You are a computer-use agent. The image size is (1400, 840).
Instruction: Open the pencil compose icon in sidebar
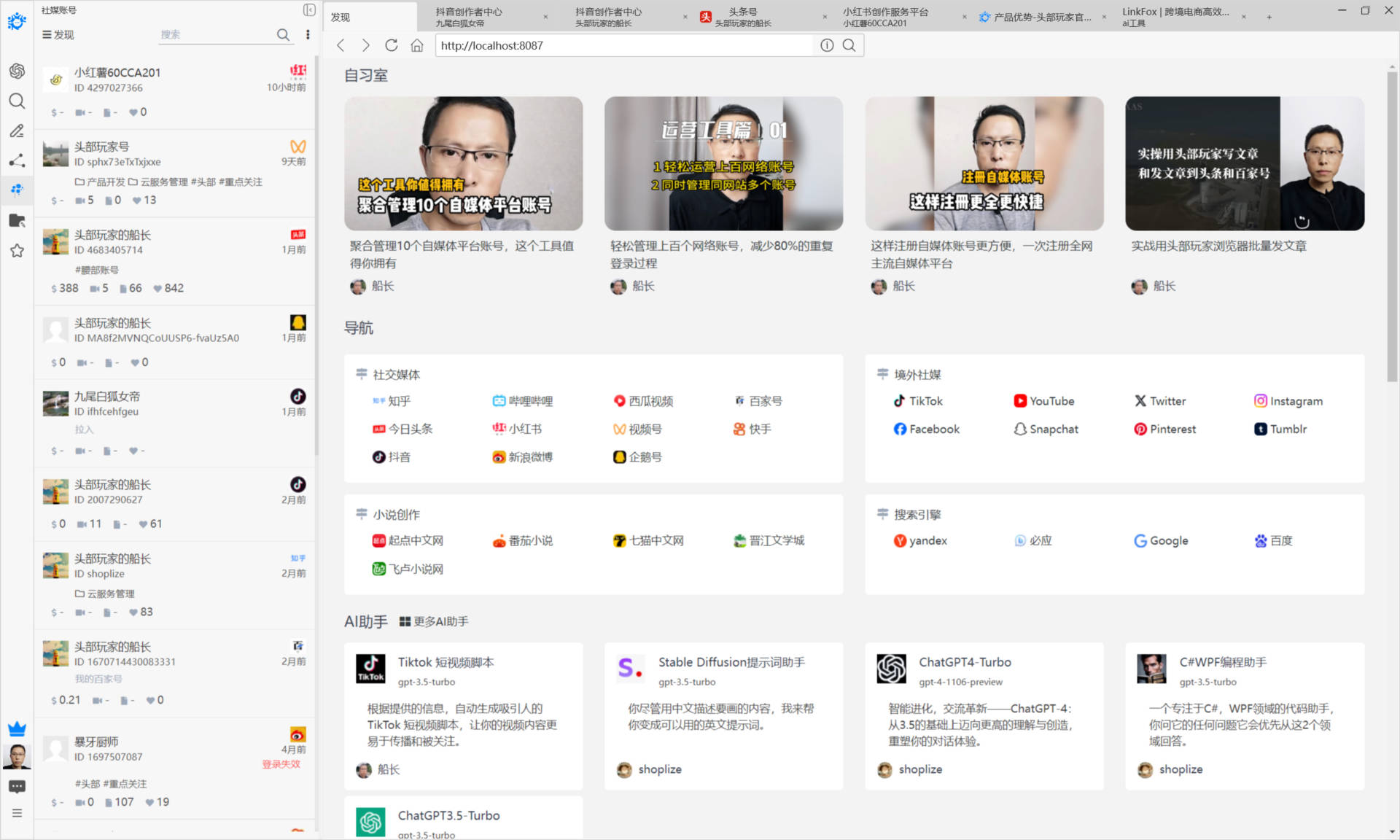(17, 131)
